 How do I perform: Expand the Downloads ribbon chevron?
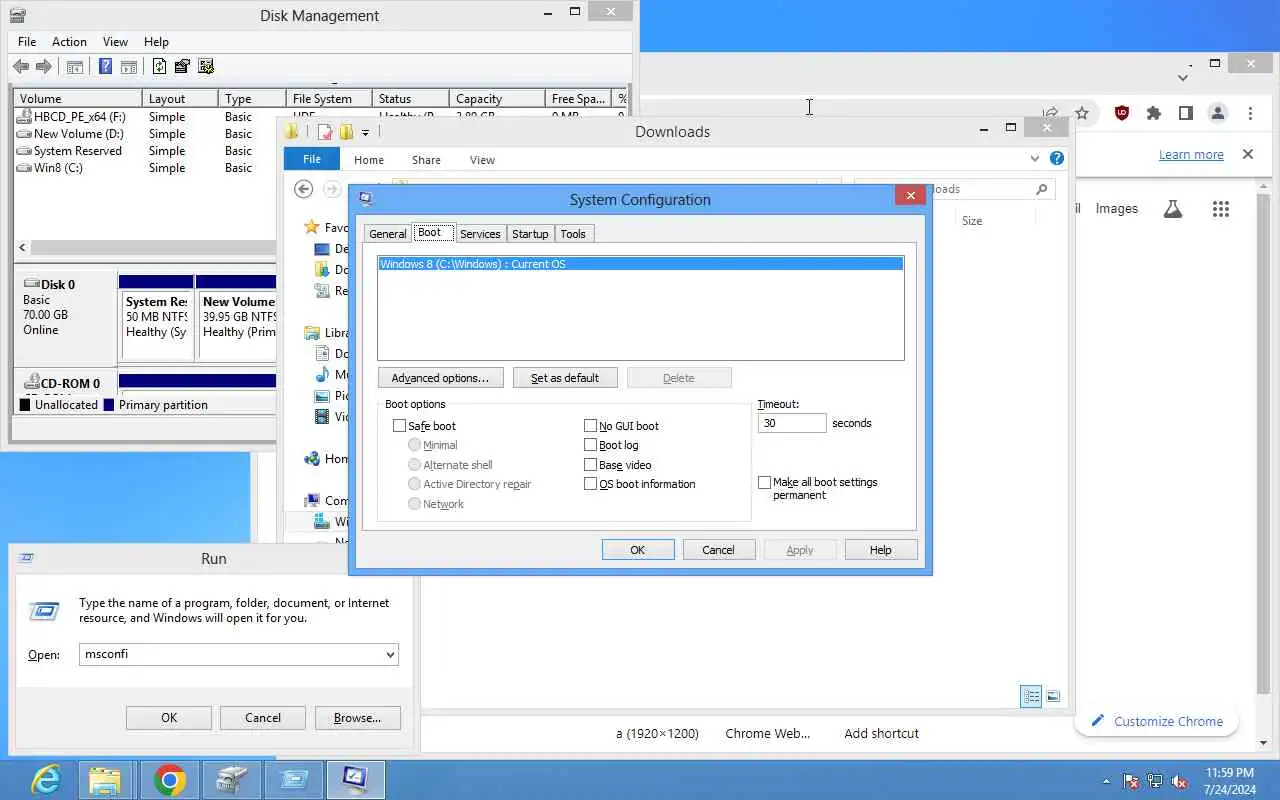pyautogui.click(x=1035, y=159)
